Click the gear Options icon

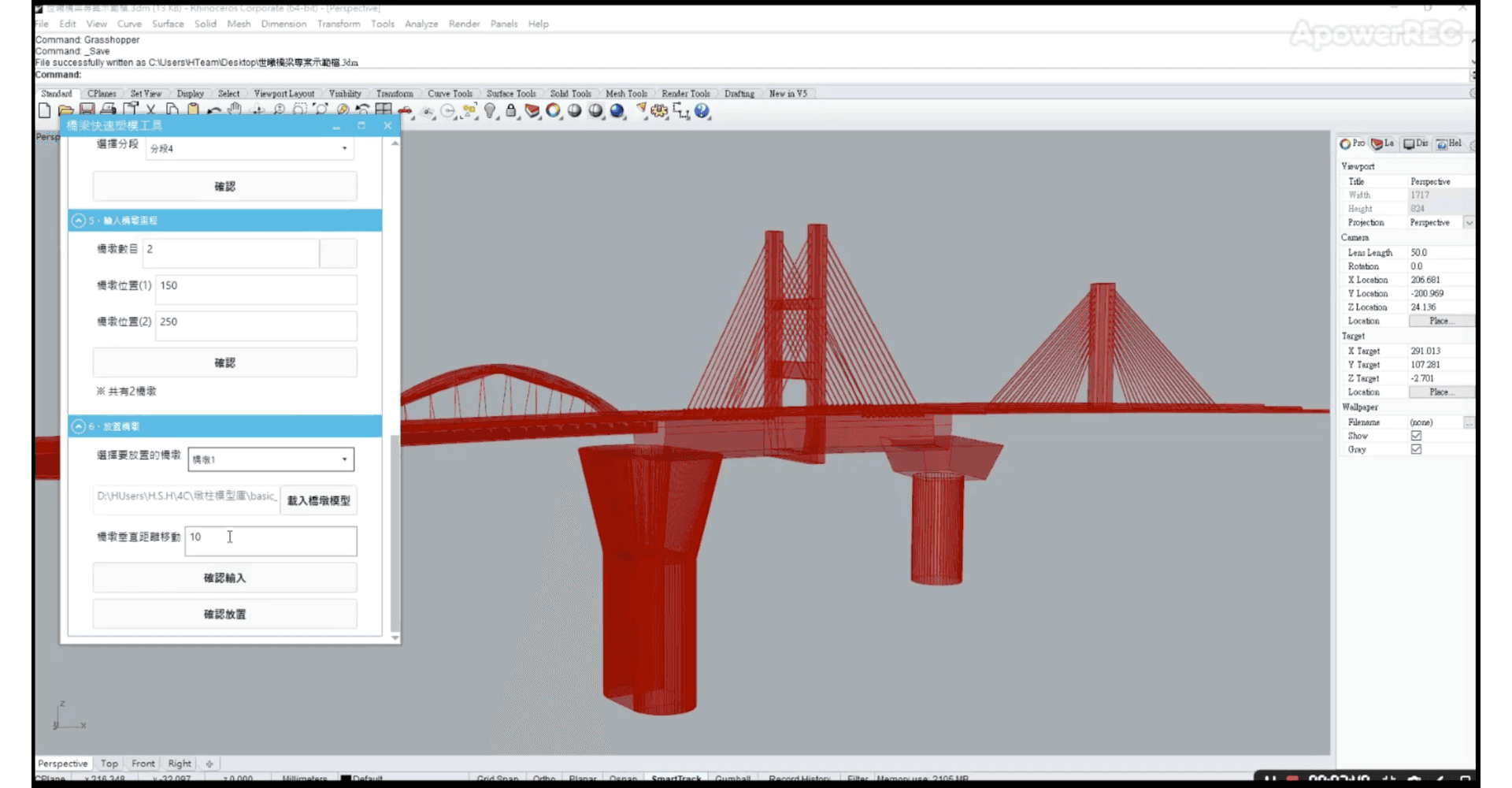[659, 111]
